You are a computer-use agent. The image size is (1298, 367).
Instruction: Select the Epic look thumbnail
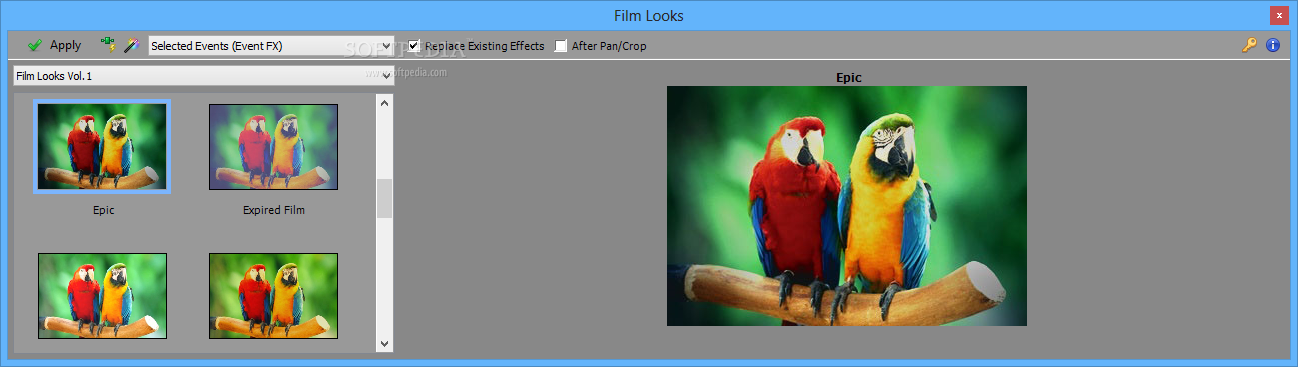102,146
